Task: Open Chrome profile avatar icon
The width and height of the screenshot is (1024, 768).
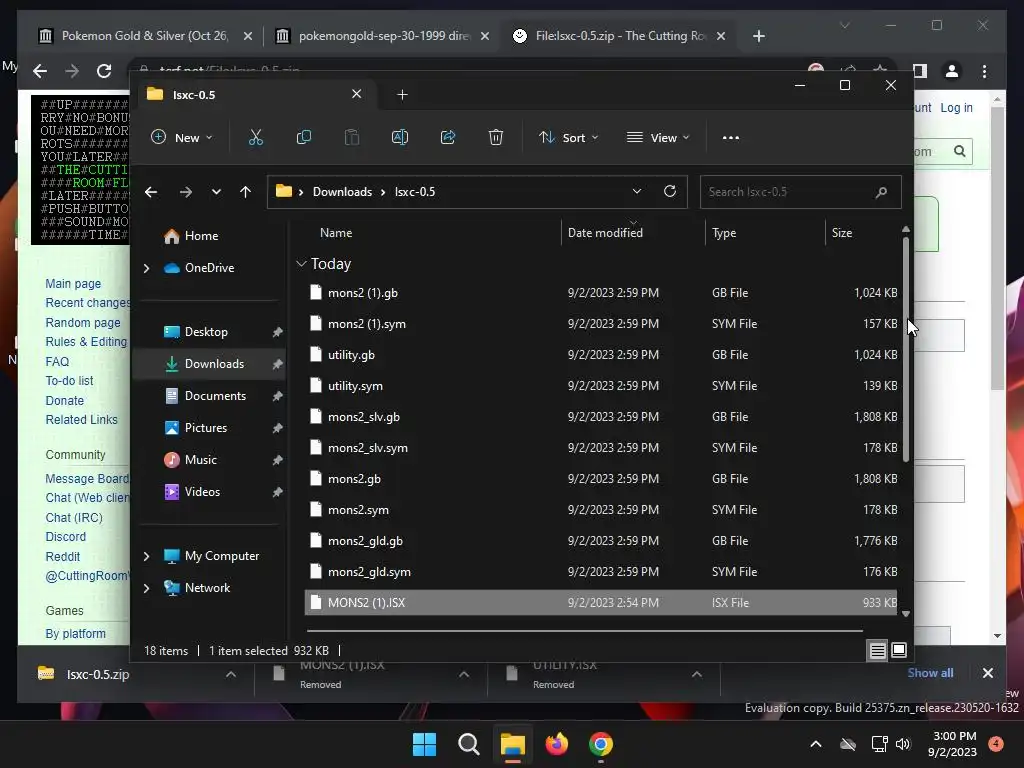Action: 952,71
